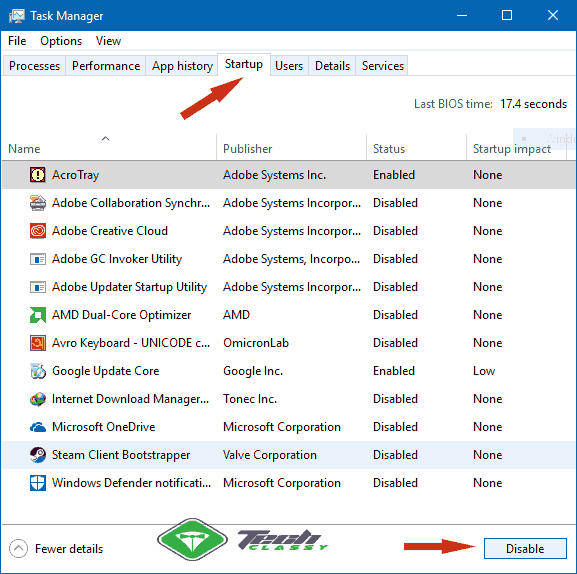Click Disabled status of Microsoft OneDrive
The width and height of the screenshot is (577, 574).
pos(395,427)
